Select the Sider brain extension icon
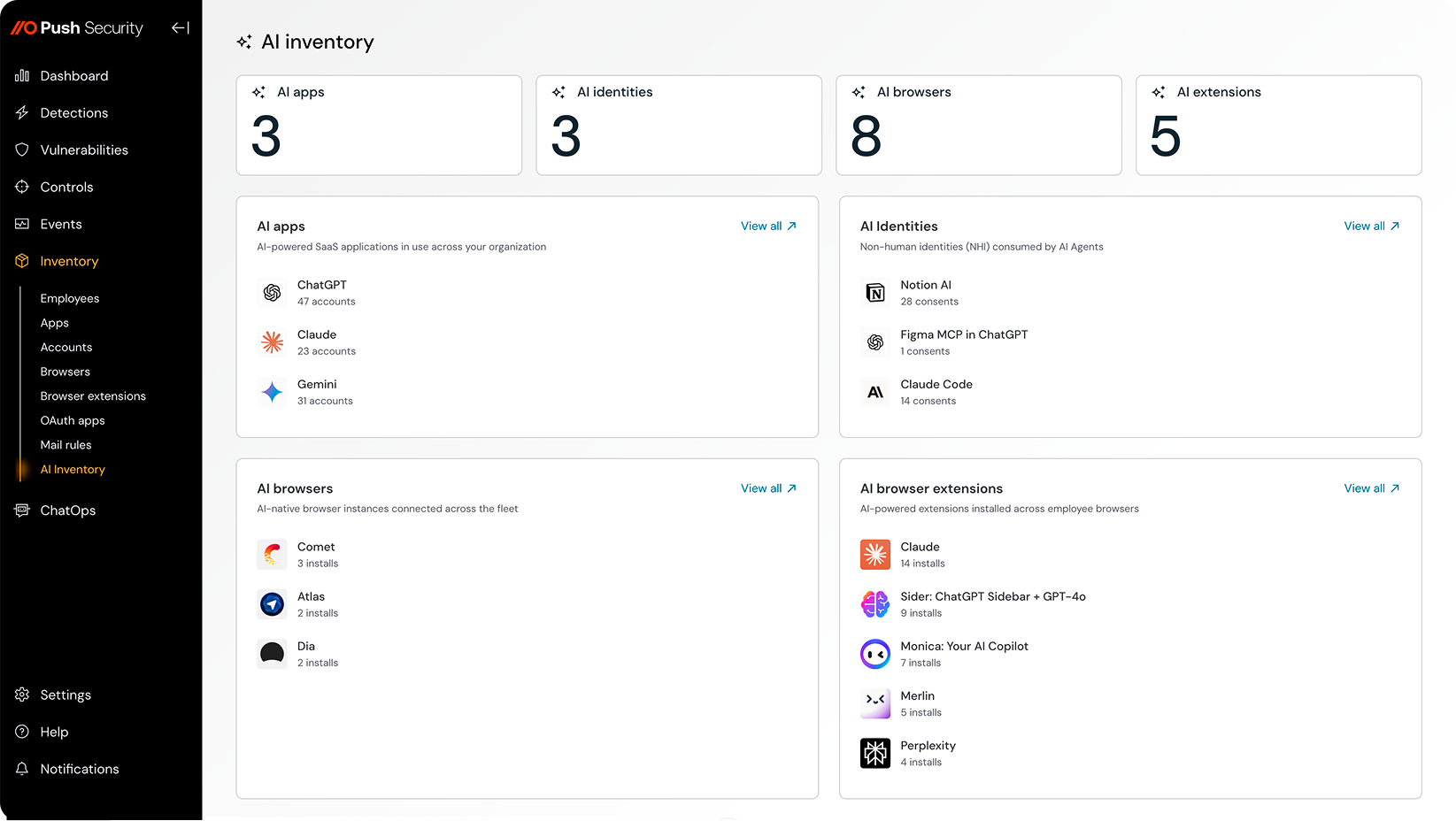Image resolution: width=1456 pixels, height=821 pixels. pos(874,604)
